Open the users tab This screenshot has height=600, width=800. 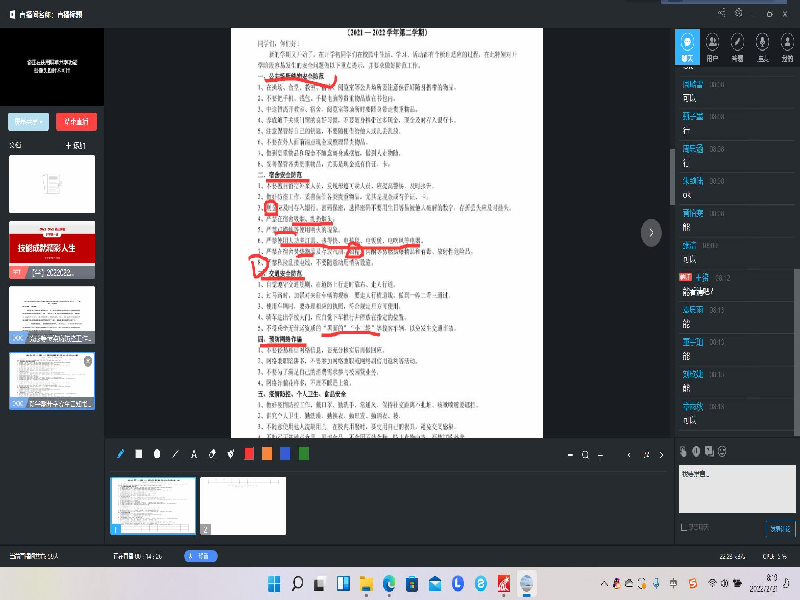[x=712, y=46]
